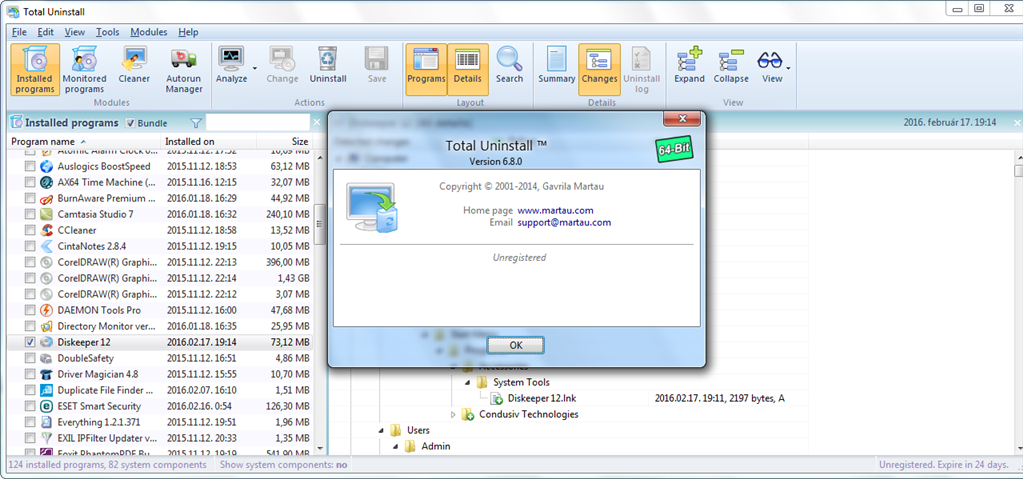Toggle 'Show system components: no' in status bar
The width and height of the screenshot is (1023, 479).
pos(284,465)
